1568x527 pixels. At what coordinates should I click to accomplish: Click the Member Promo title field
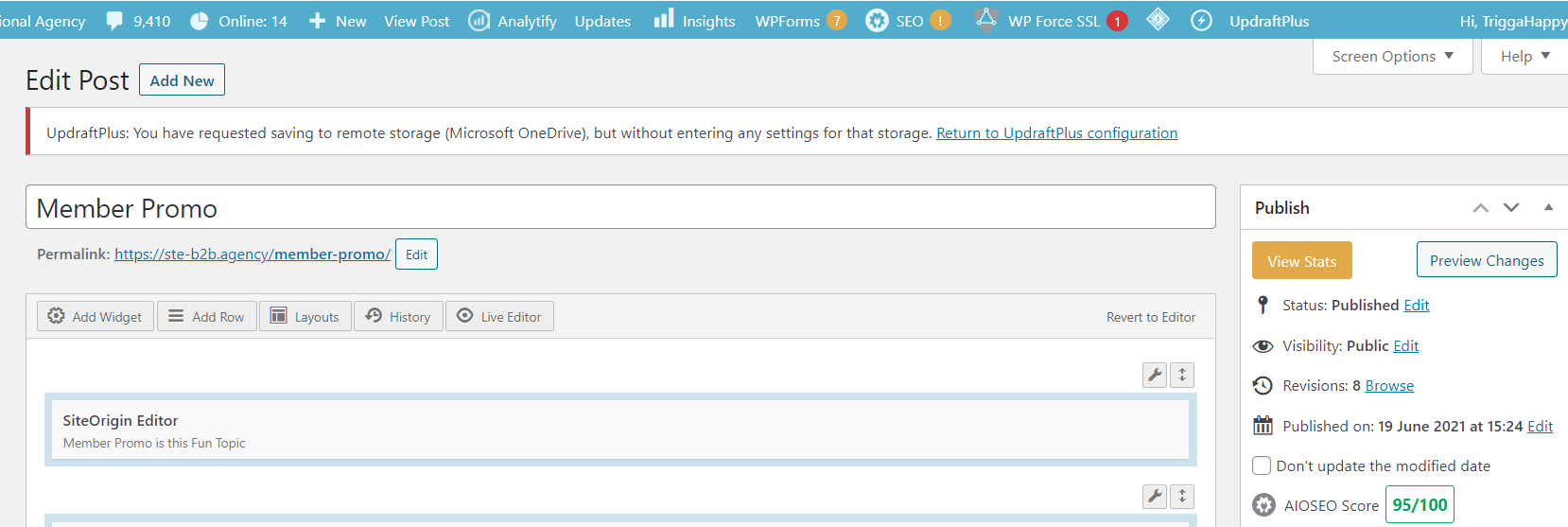tap(620, 207)
